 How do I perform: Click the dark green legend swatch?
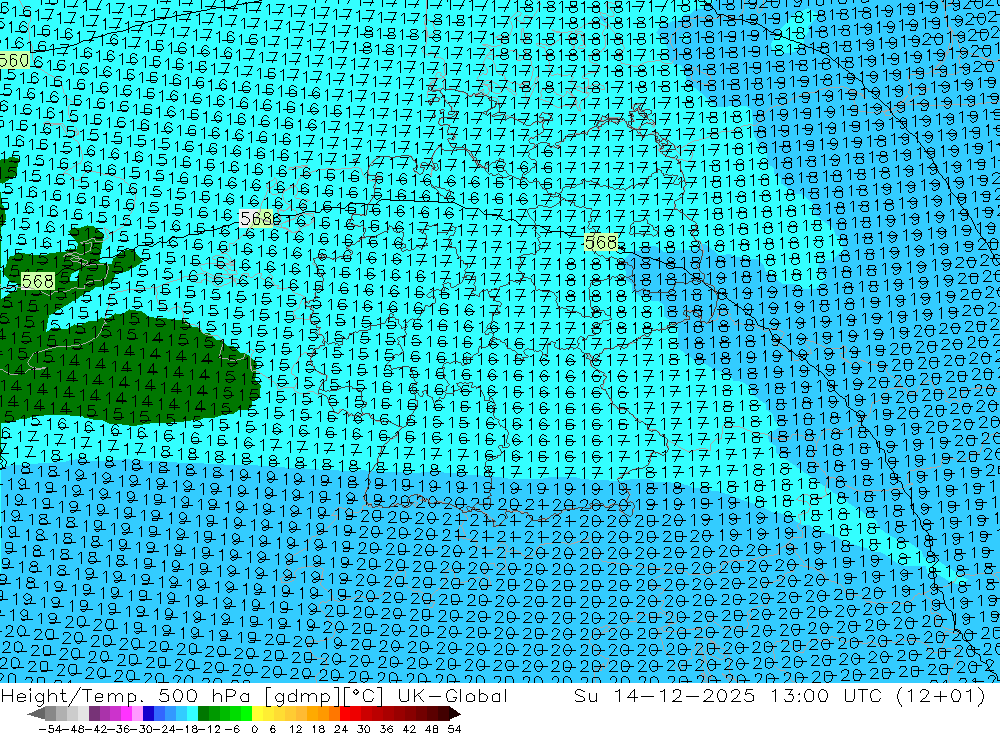pyautogui.click(x=203, y=713)
